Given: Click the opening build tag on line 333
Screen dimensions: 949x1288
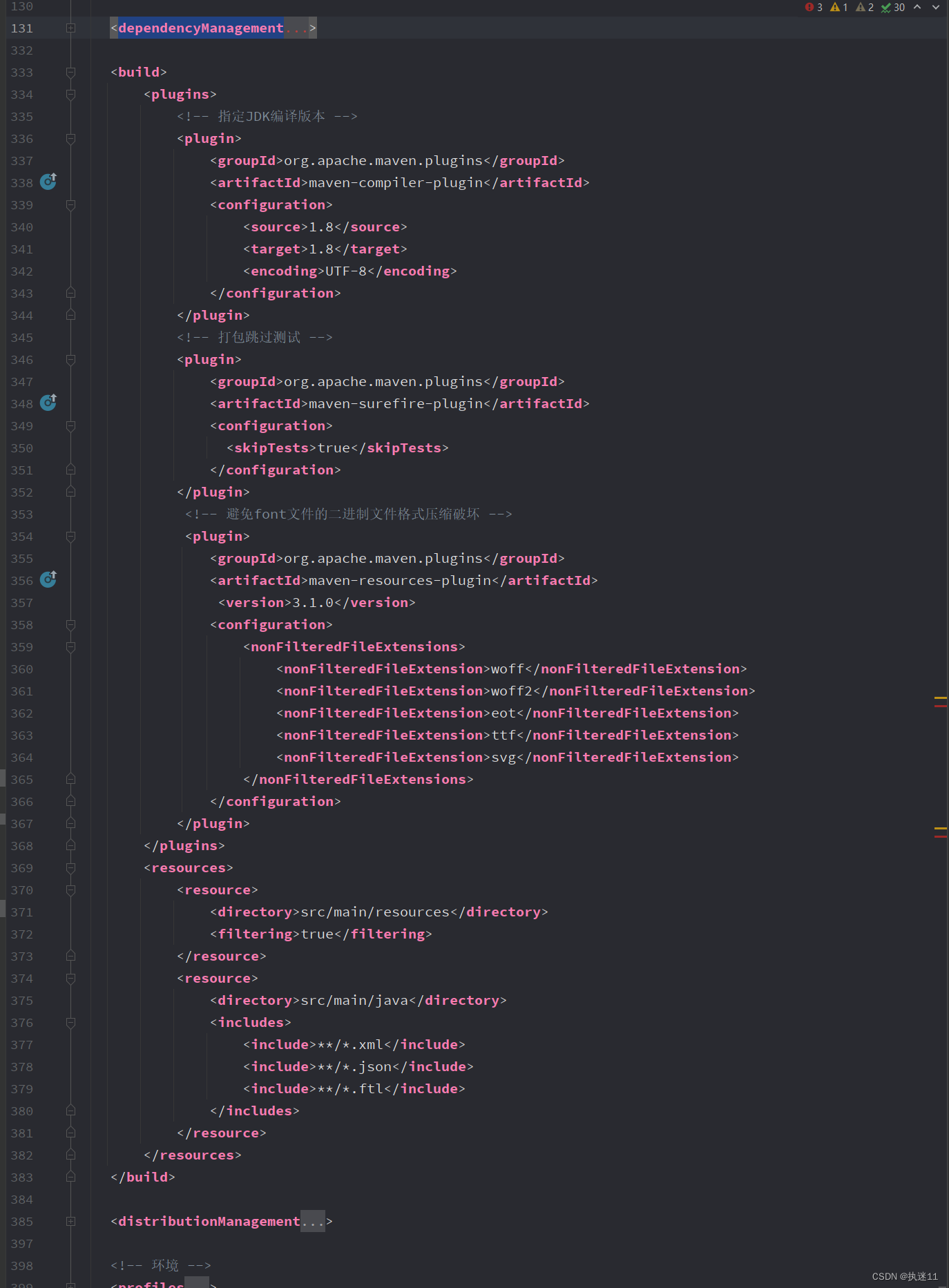Looking at the screenshot, I should (139, 73).
